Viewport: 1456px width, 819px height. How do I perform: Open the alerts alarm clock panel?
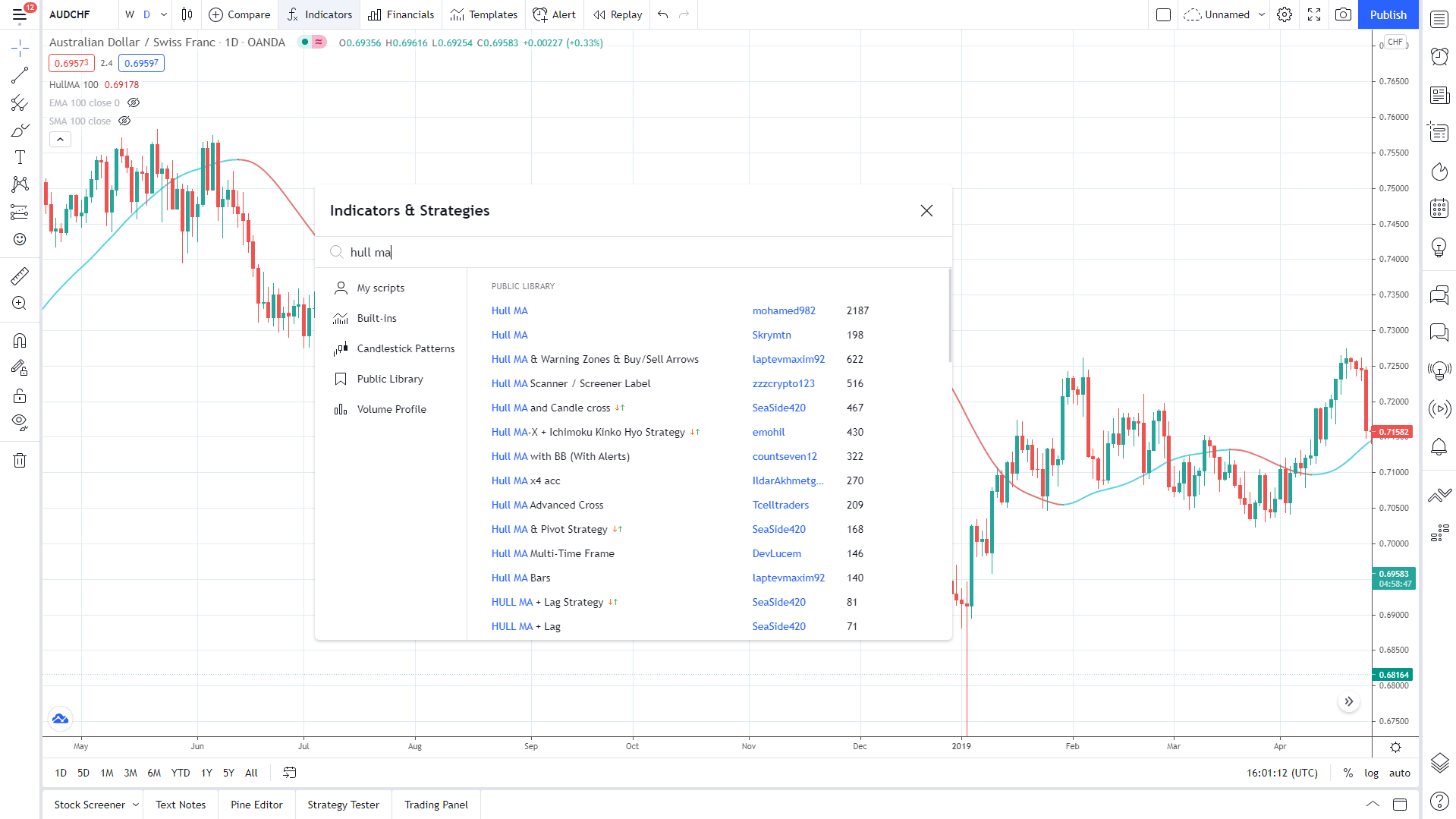point(1439,57)
